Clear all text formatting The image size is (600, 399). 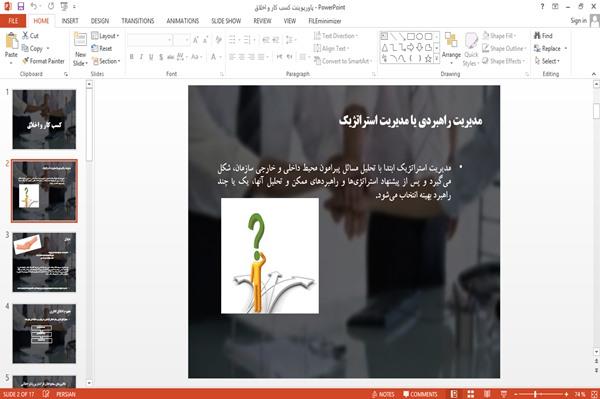point(218,40)
